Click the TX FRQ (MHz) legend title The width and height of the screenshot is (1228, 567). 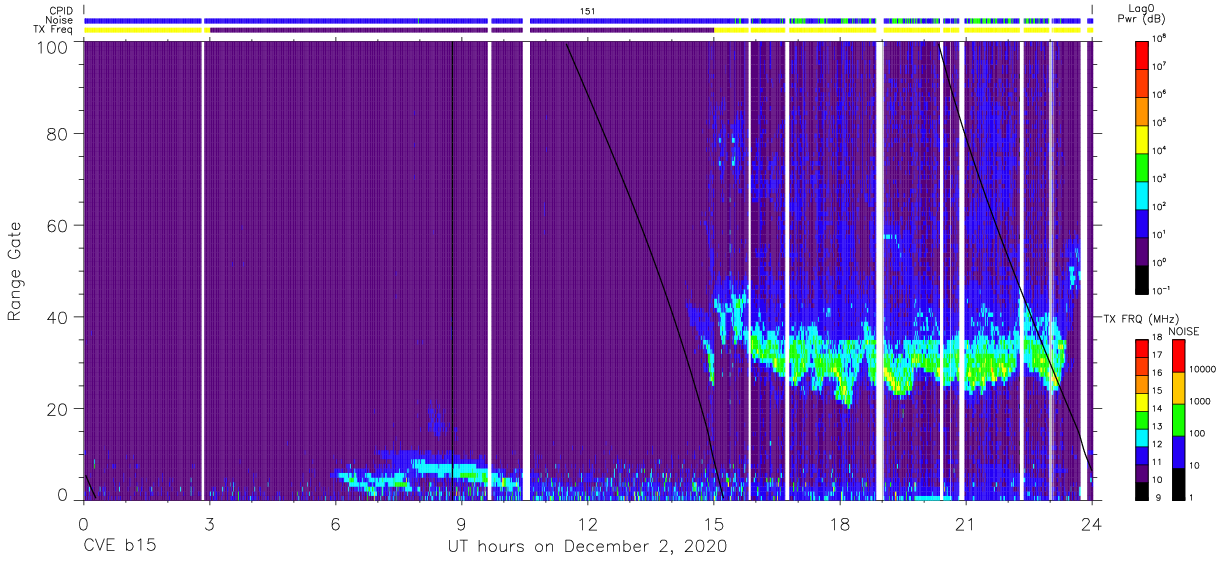coord(1139,318)
